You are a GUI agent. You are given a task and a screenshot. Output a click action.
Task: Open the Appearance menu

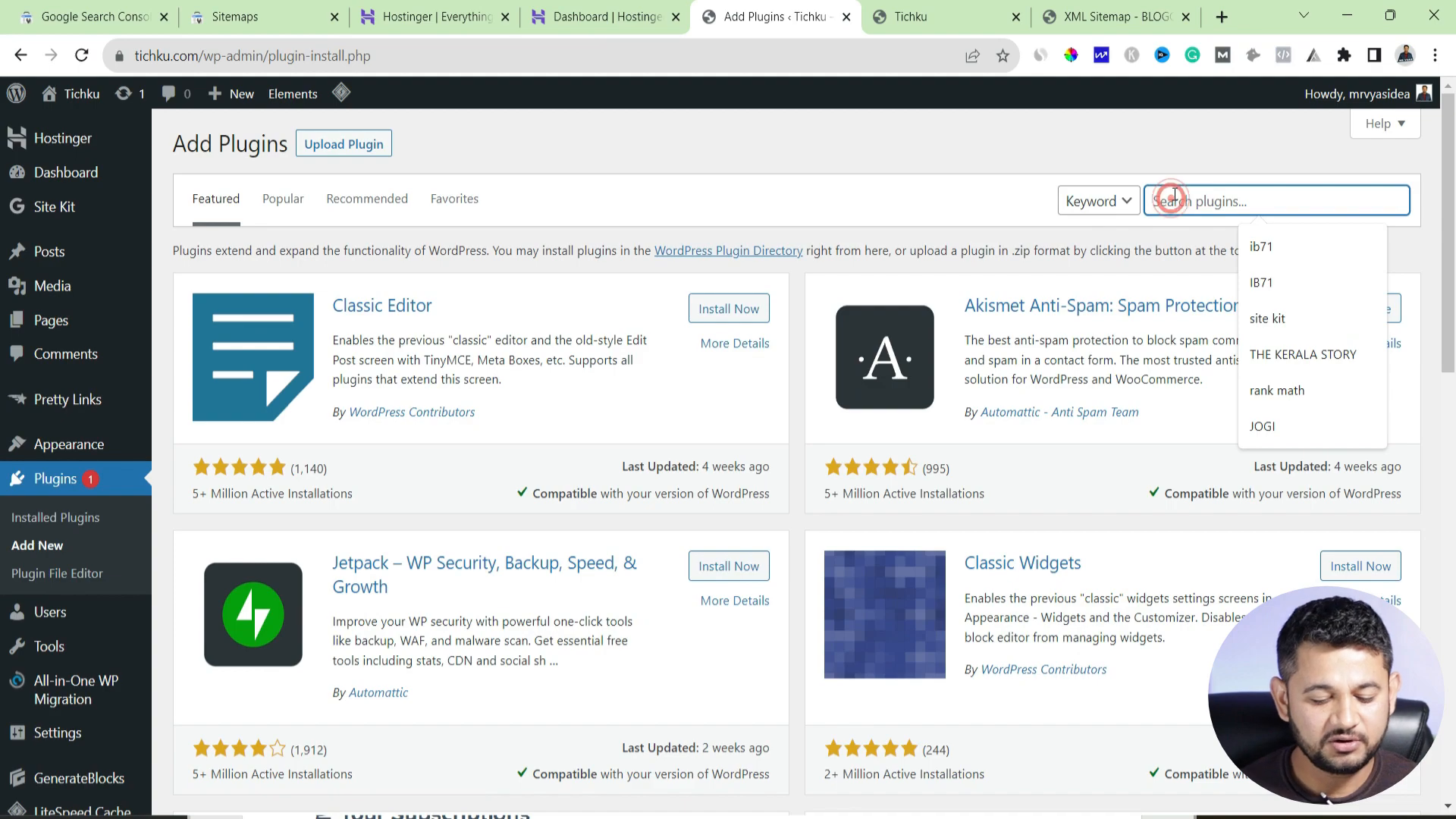click(76, 444)
